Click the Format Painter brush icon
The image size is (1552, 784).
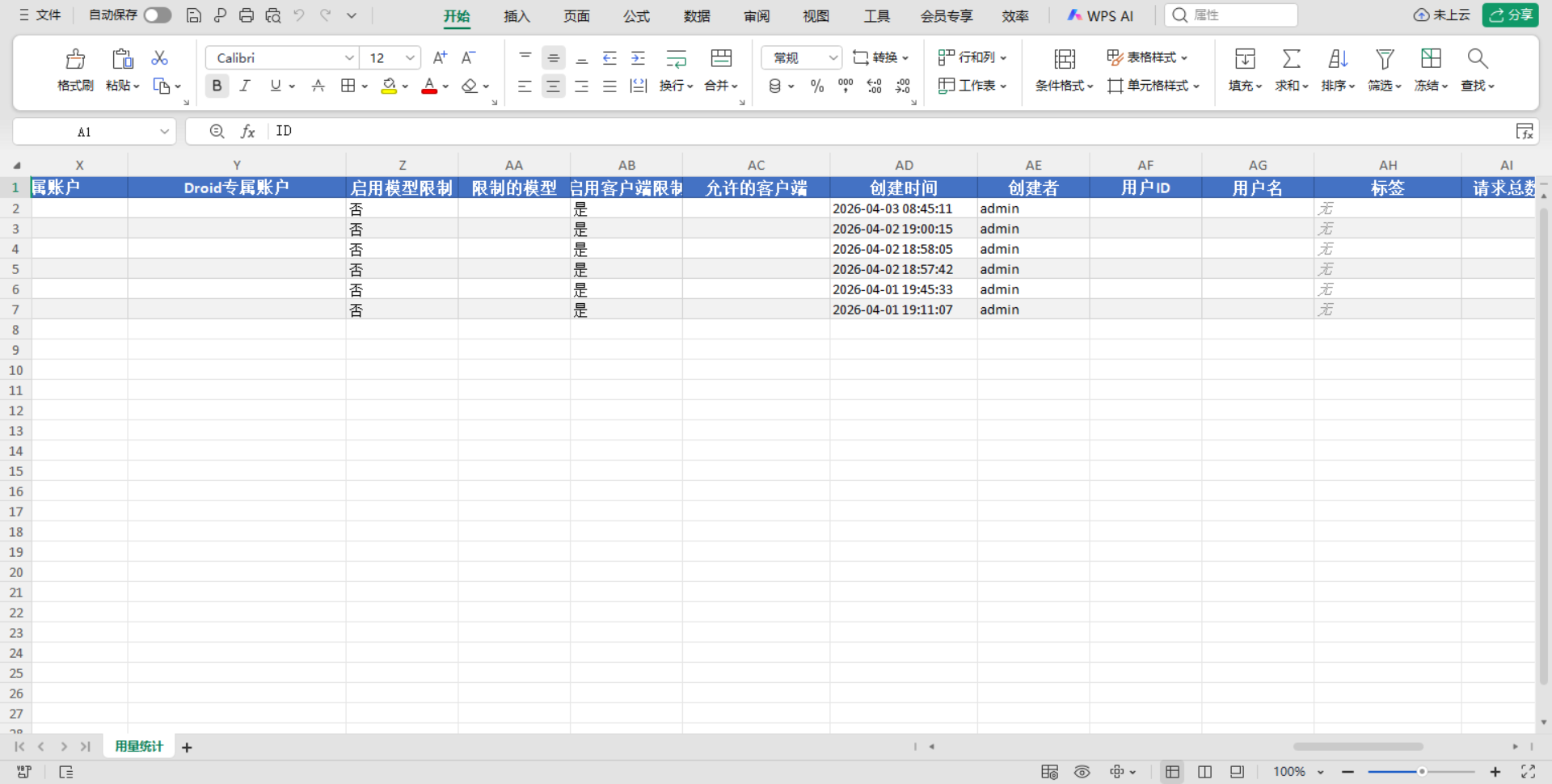point(75,59)
